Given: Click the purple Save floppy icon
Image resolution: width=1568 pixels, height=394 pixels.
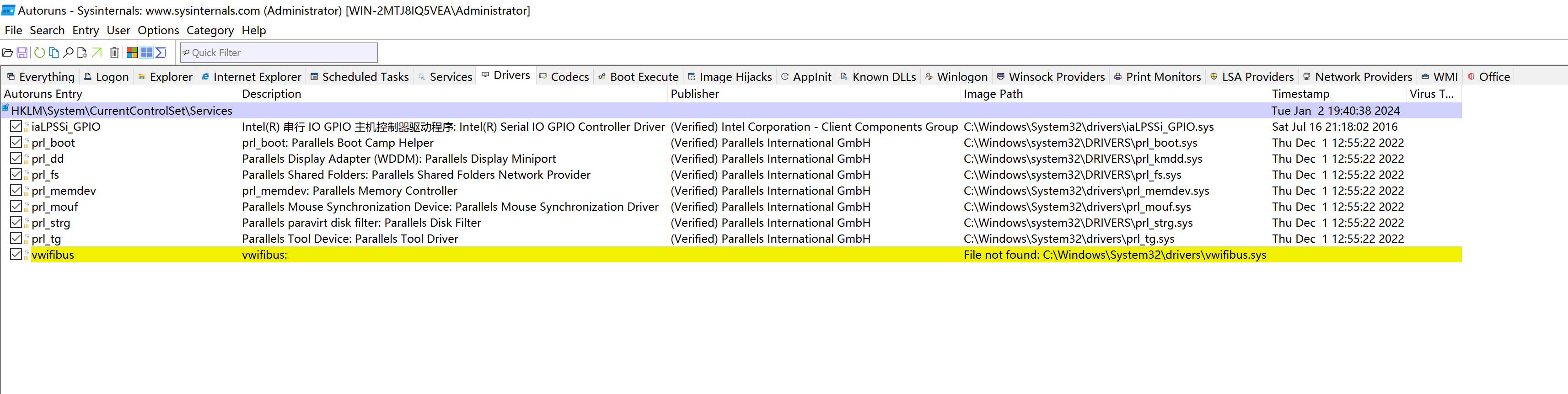Looking at the screenshot, I should click(22, 53).
